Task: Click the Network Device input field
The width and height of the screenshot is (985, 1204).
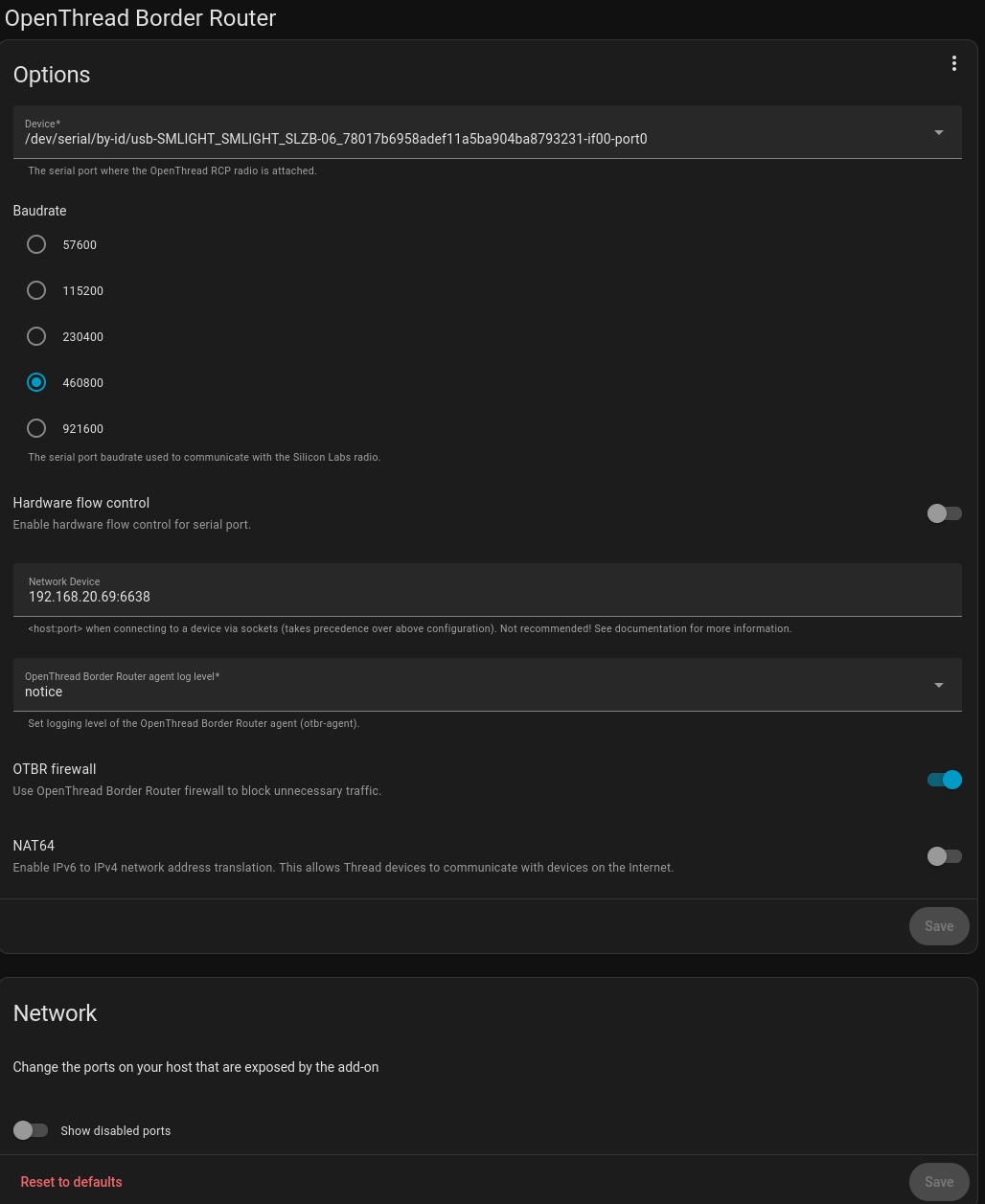Action: coord(487,597)
